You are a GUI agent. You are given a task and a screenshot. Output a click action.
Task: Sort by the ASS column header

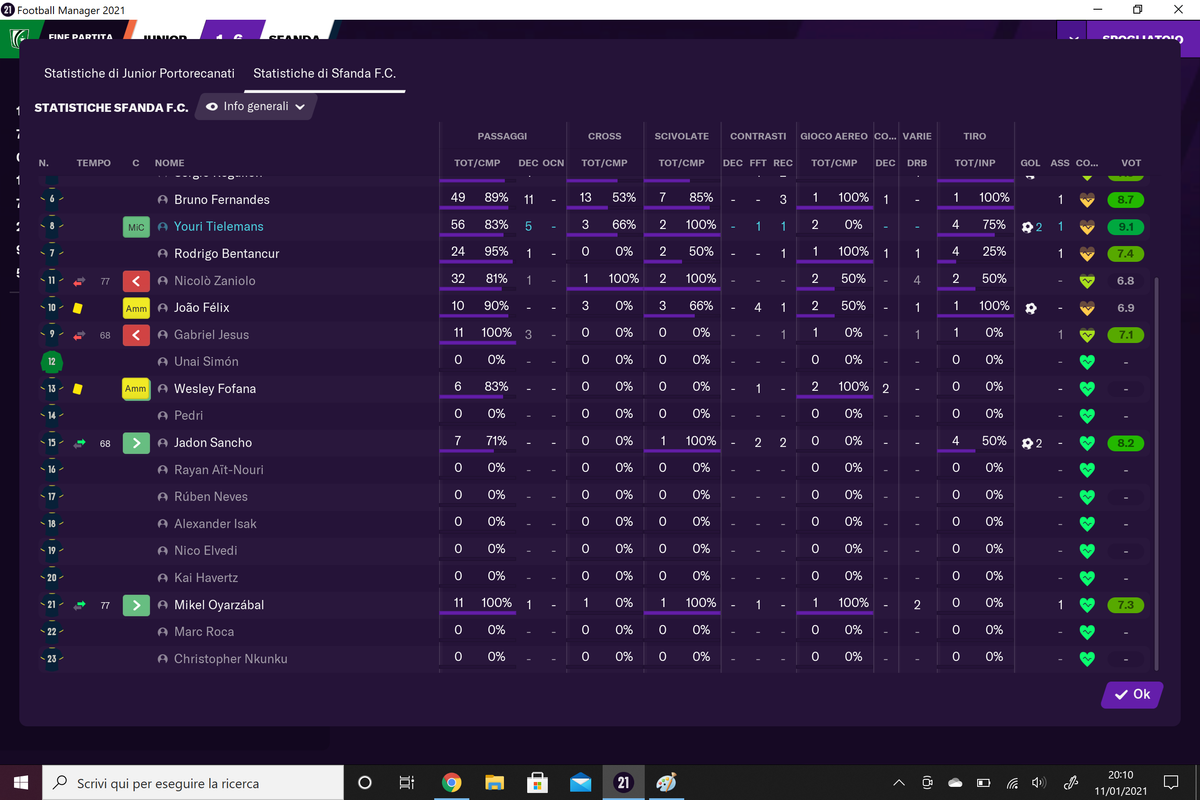(x=1060, y=163)
